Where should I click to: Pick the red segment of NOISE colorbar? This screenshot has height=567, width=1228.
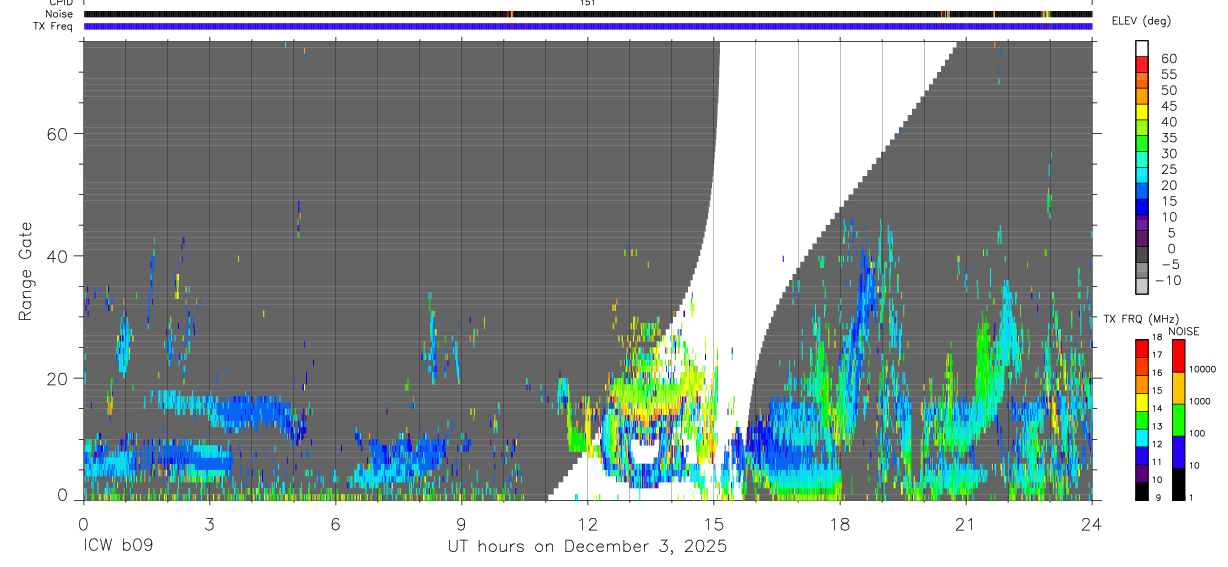point(1179,356)
